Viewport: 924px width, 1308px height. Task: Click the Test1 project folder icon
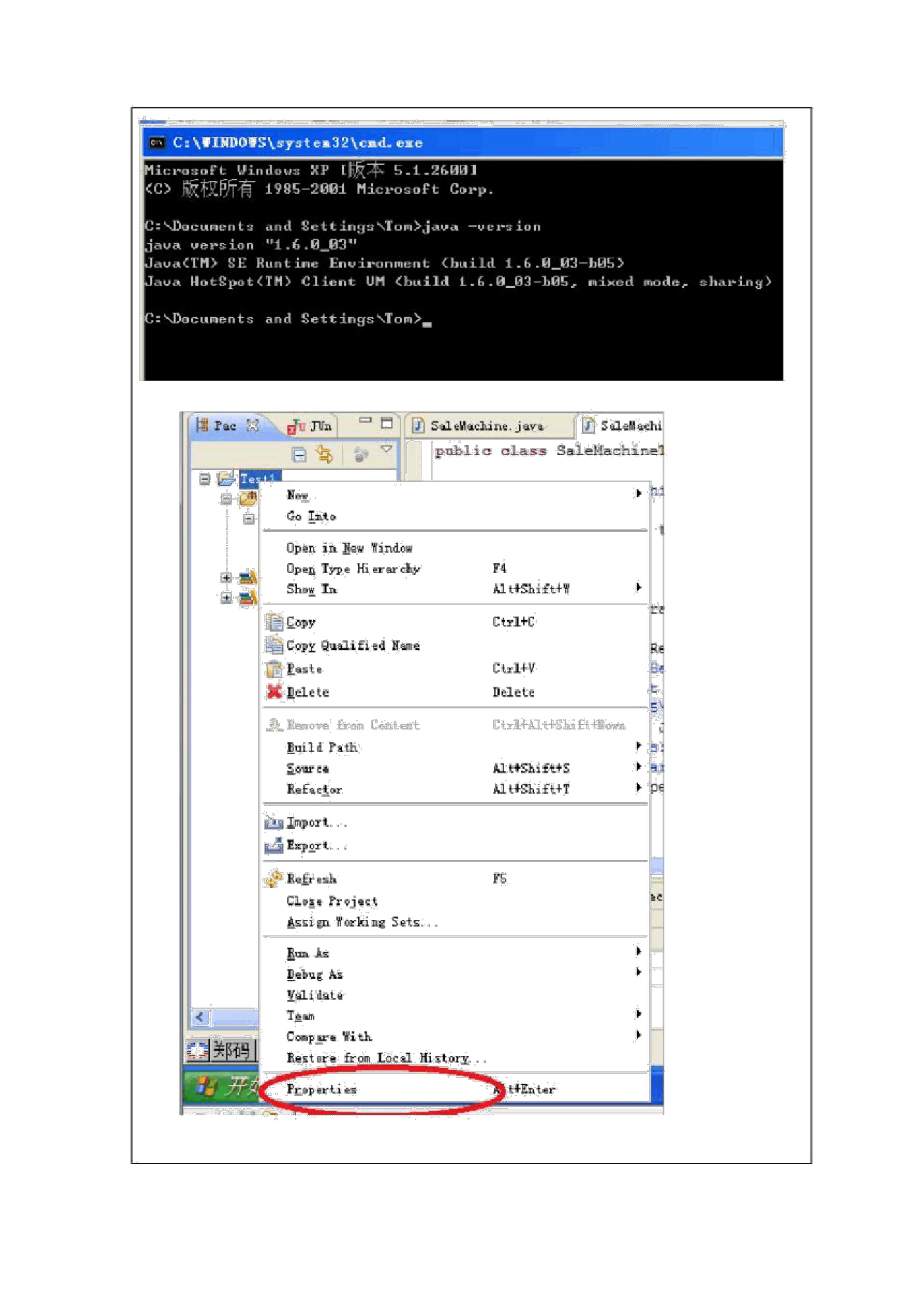[x=226, y=478]
